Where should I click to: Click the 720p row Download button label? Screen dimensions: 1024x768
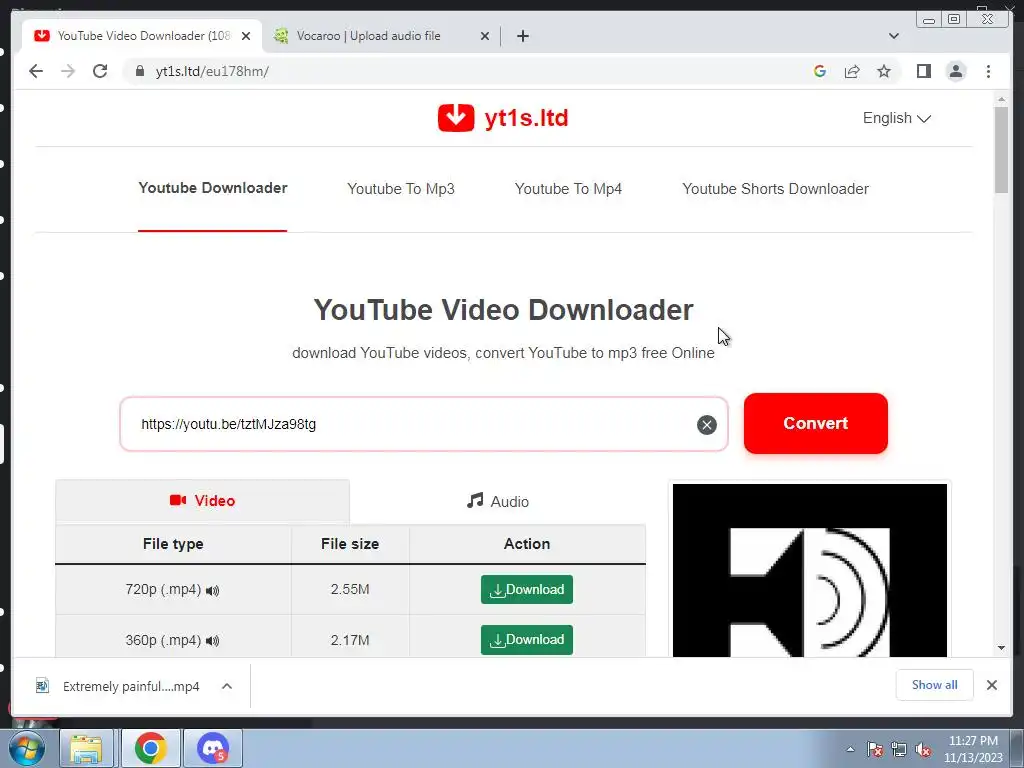click(535, 590)
